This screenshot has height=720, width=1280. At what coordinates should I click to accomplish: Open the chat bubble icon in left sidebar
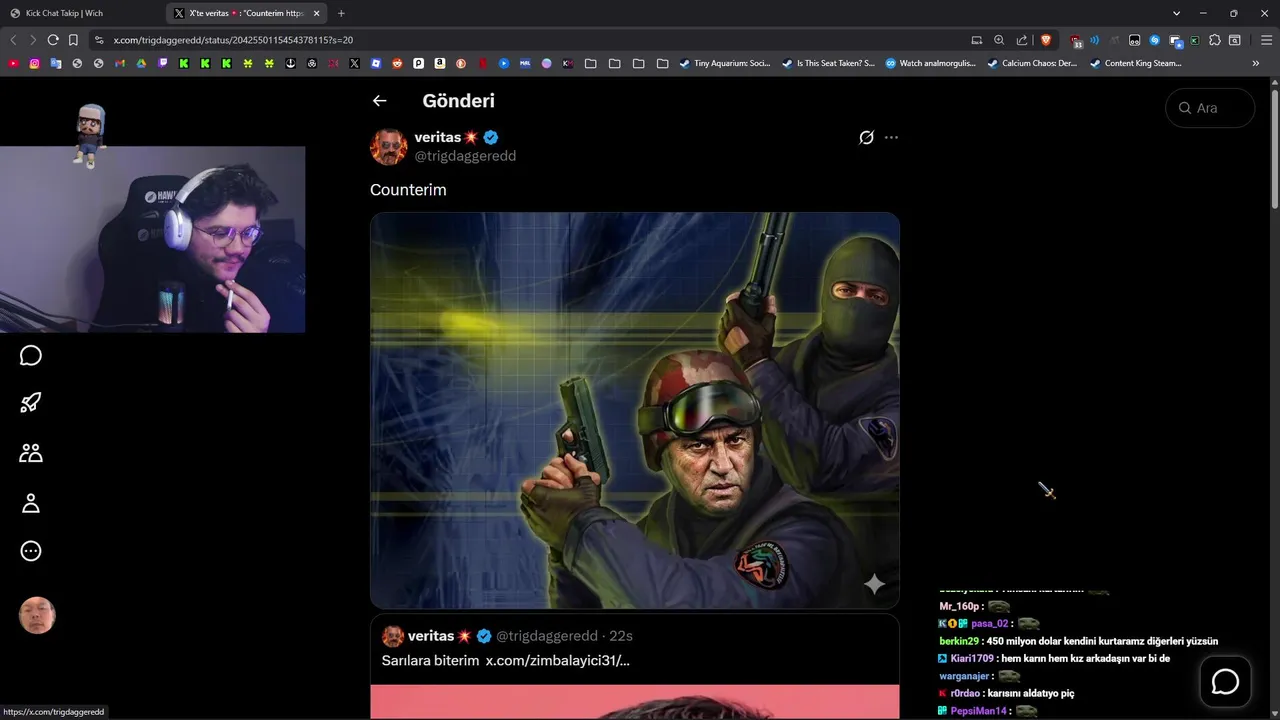point(31,356)
